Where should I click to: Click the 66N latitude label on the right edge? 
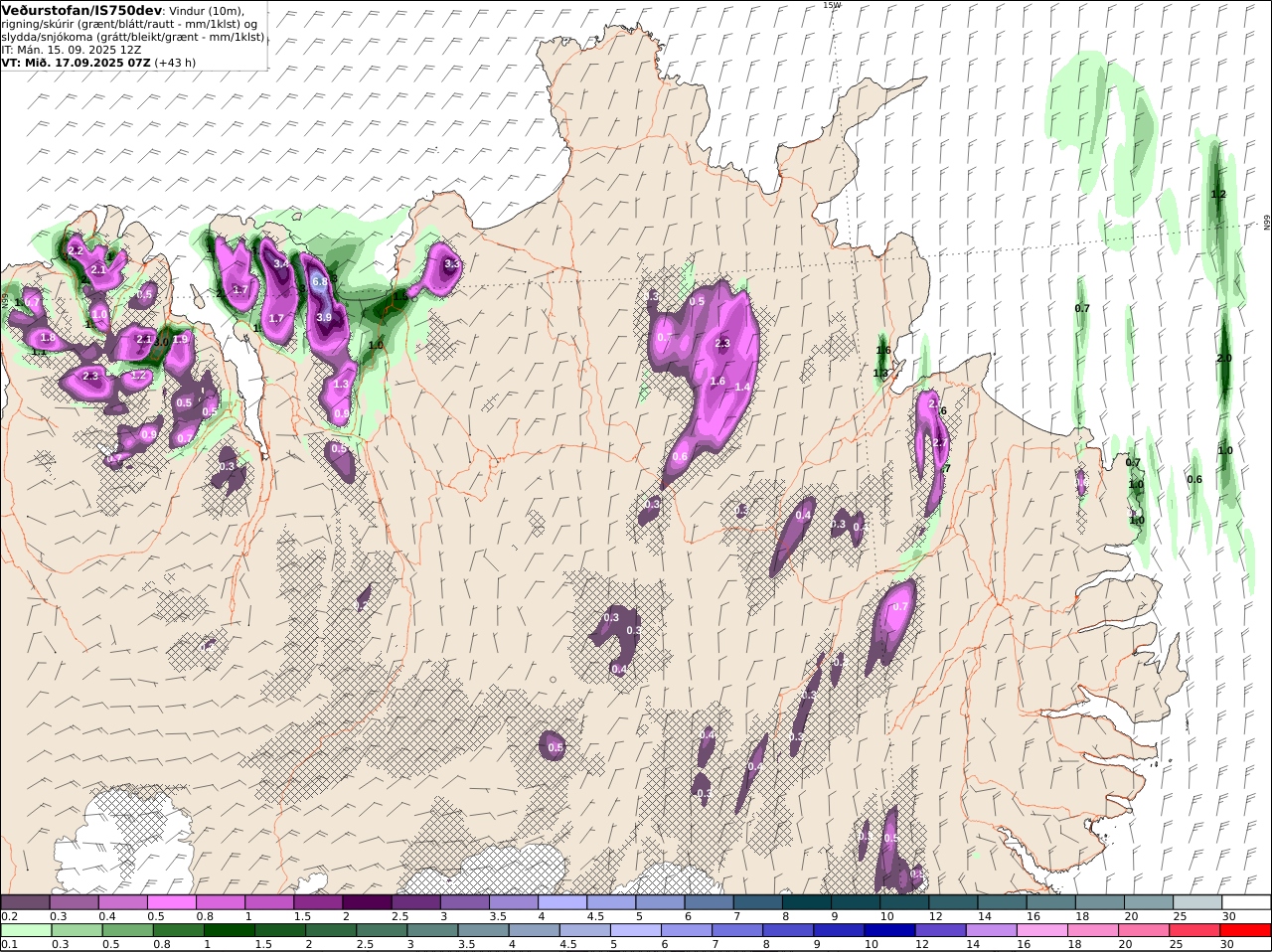[1267, 224]
